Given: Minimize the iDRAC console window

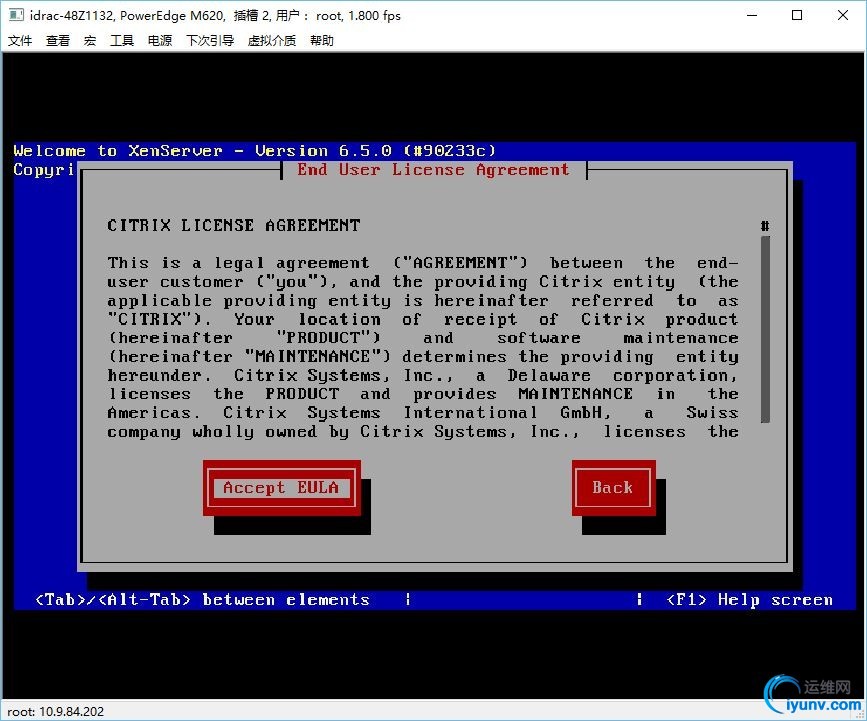Looking at the screenshot, I should 752,15.
